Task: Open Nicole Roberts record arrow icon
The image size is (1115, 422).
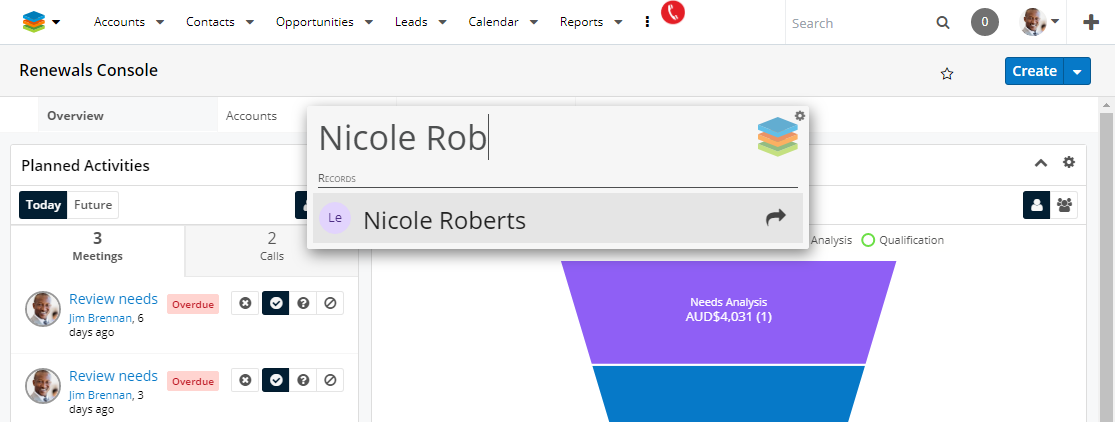Action: click(x=775, y=219)
